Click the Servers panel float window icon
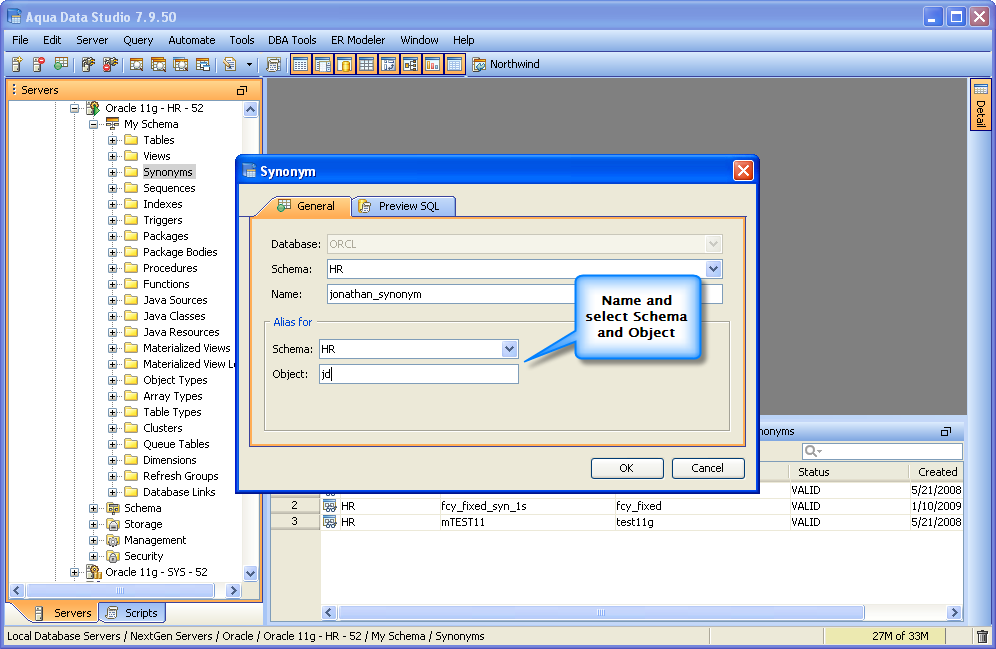The width and height of the screenshot is (996, 649). (242, 90)
